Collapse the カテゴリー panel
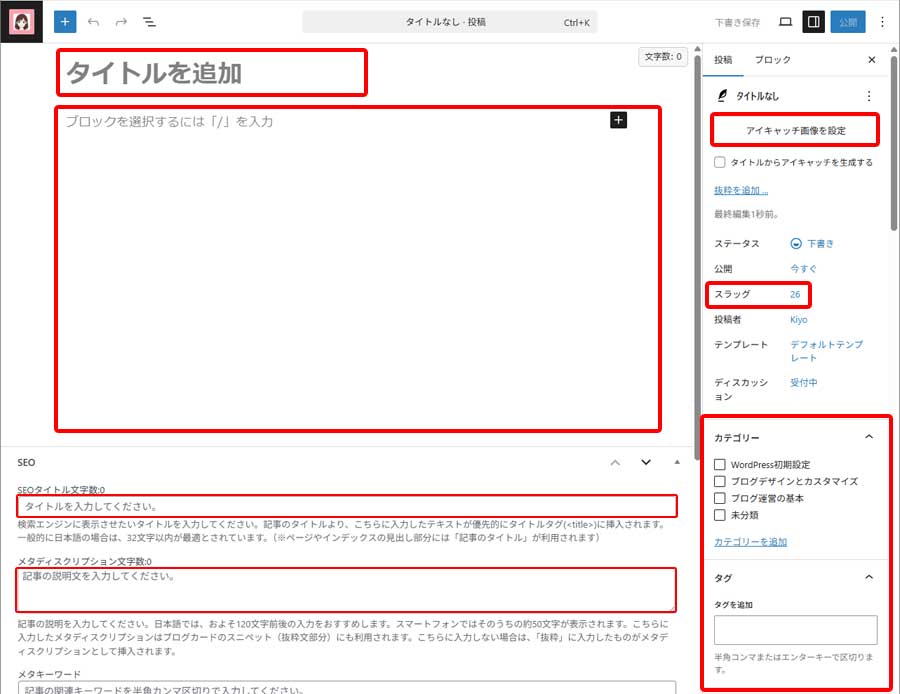This screenshot has height=694, width=900. 869,437
